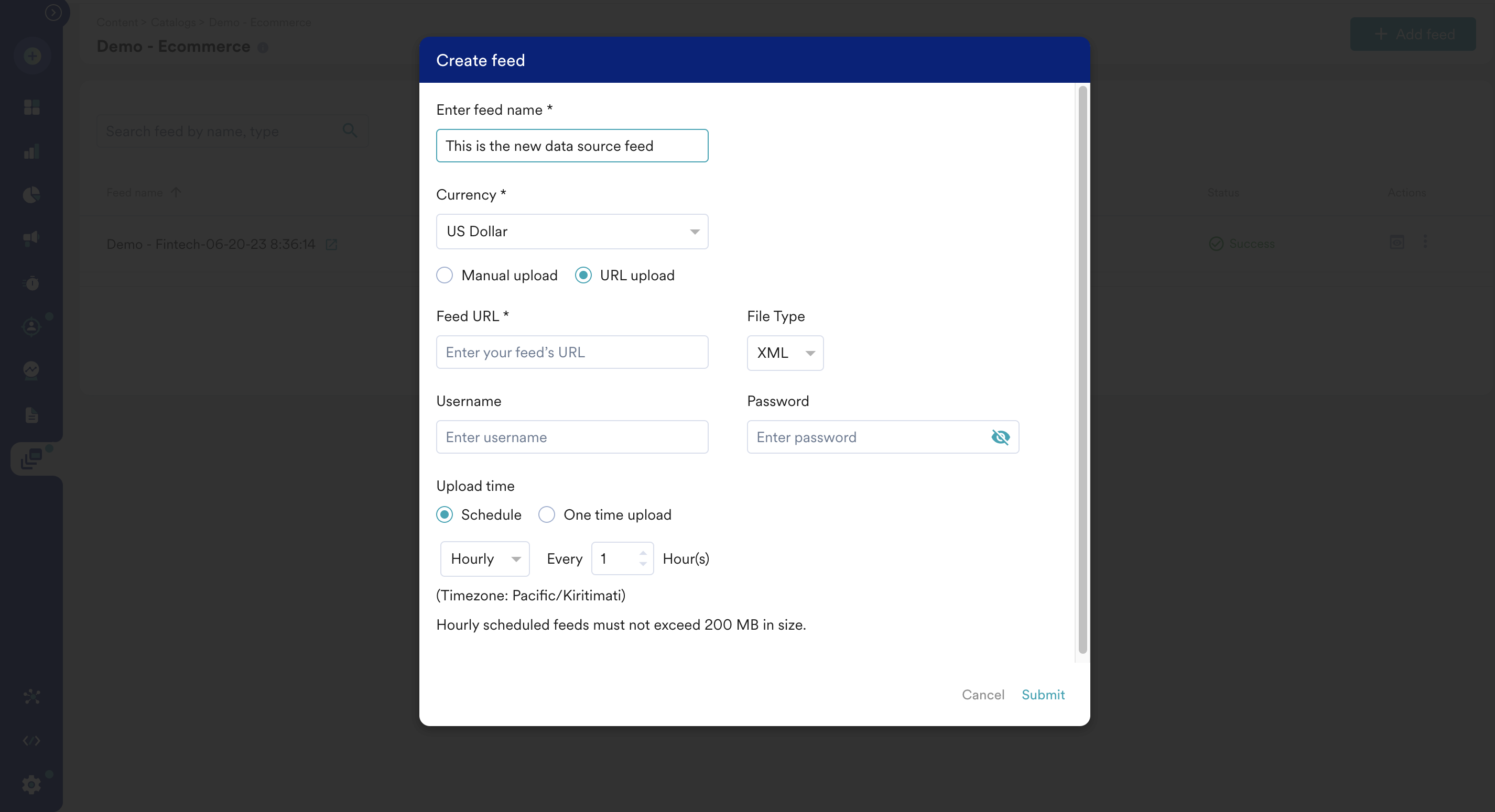
Task: Open the stopwatch icon in sidebar
Action: [32, 283]
